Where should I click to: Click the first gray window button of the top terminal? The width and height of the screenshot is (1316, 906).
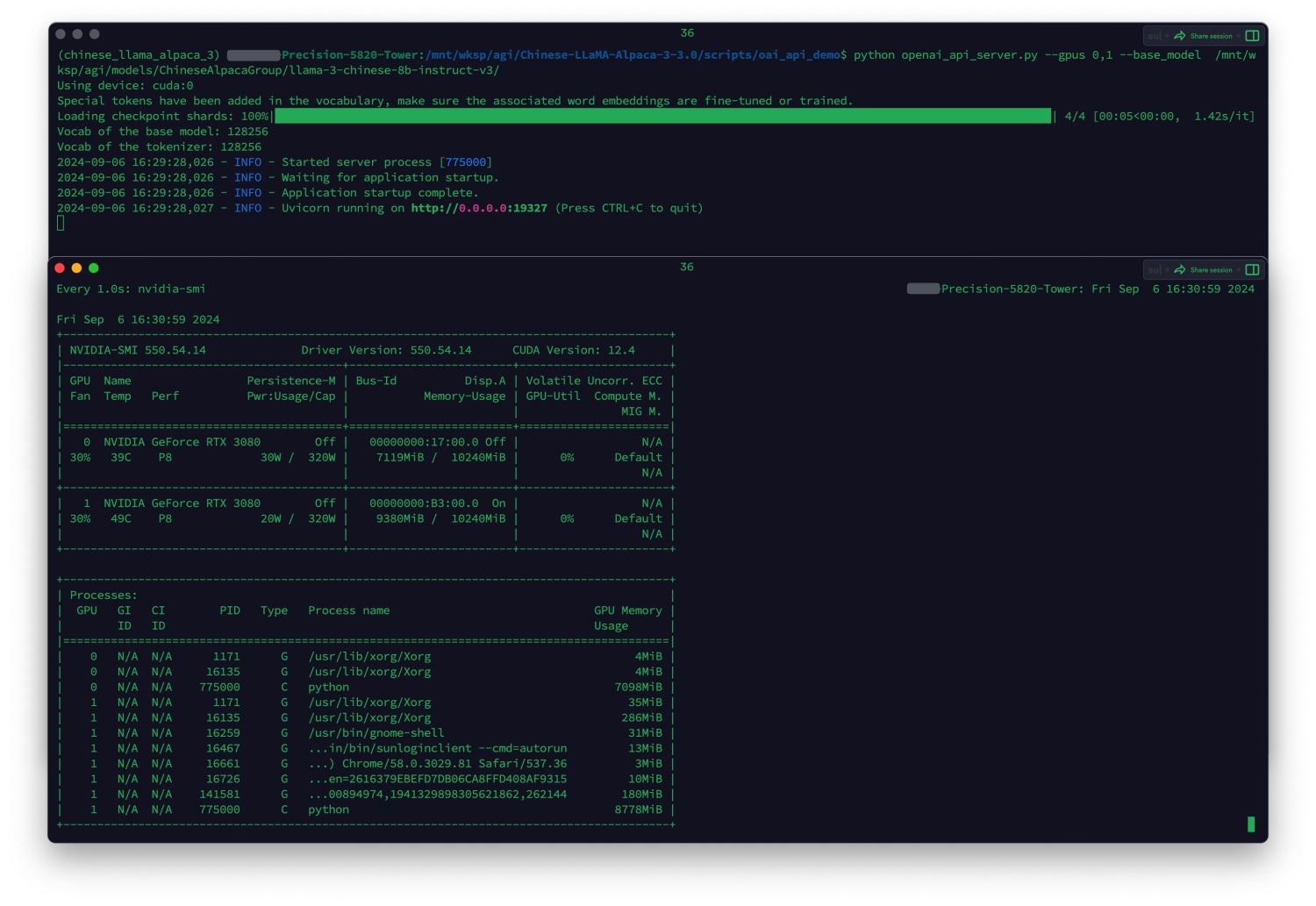[x=61, y=34]
